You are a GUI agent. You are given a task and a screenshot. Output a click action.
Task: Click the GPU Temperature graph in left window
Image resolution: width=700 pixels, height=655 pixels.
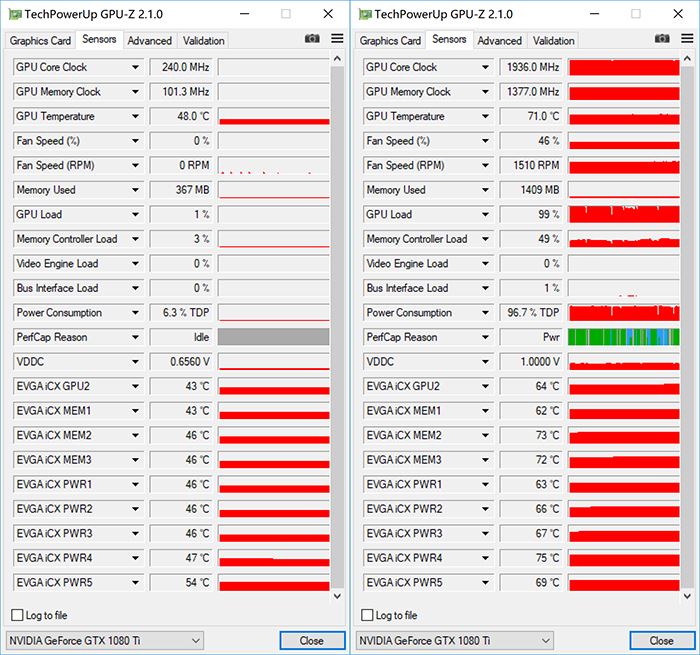[x=273, y=116]
